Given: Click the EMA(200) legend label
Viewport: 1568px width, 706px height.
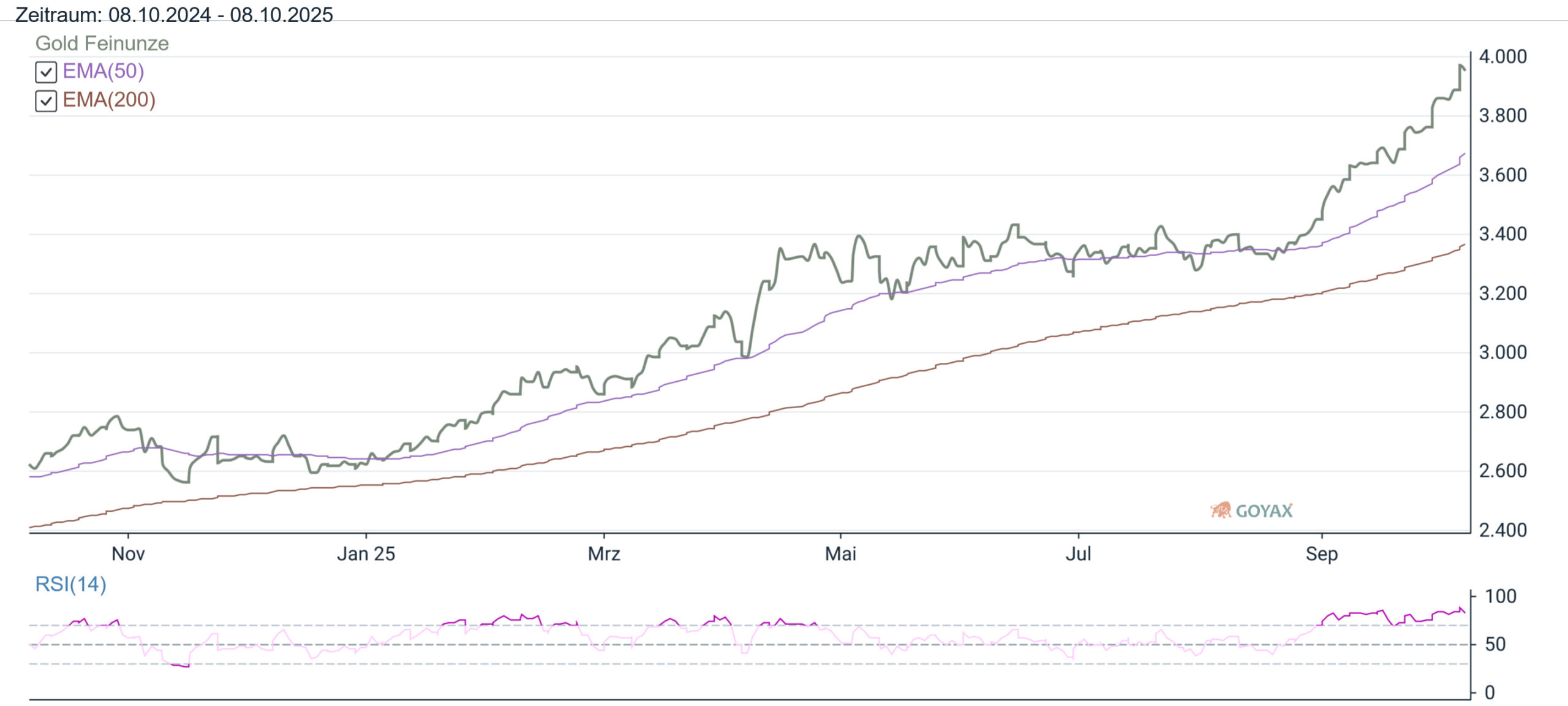Looking at the screenshot, I should (108, 100).
